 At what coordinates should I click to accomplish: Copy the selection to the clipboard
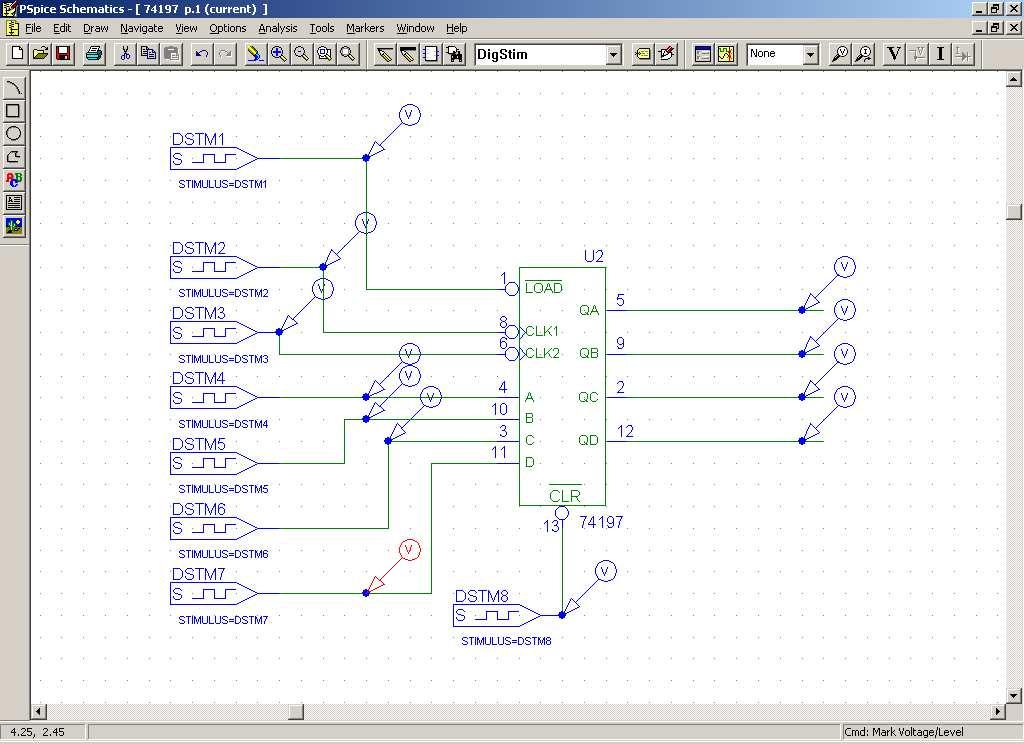[148, 54]
